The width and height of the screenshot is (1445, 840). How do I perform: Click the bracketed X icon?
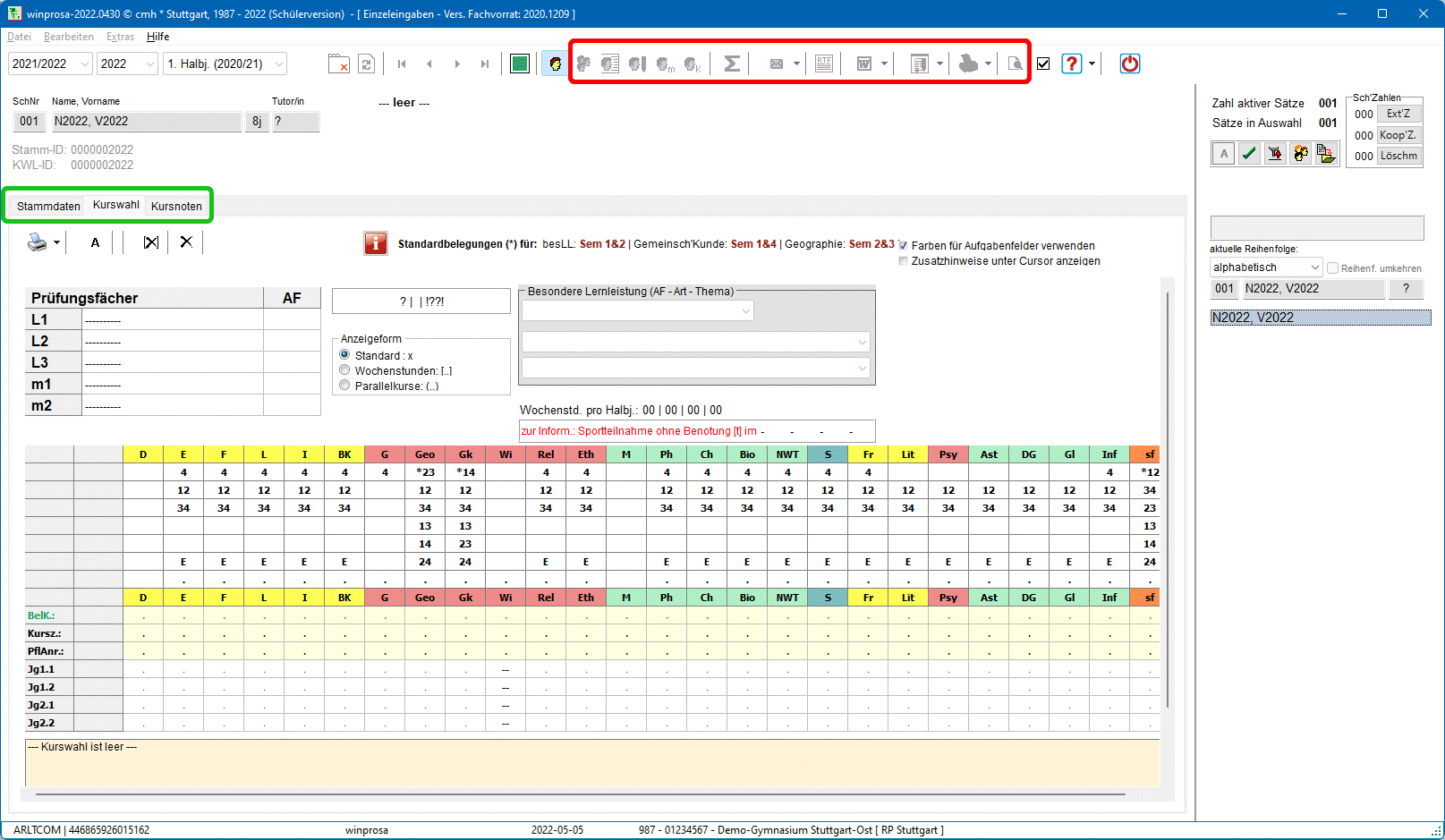click(151, 242)
